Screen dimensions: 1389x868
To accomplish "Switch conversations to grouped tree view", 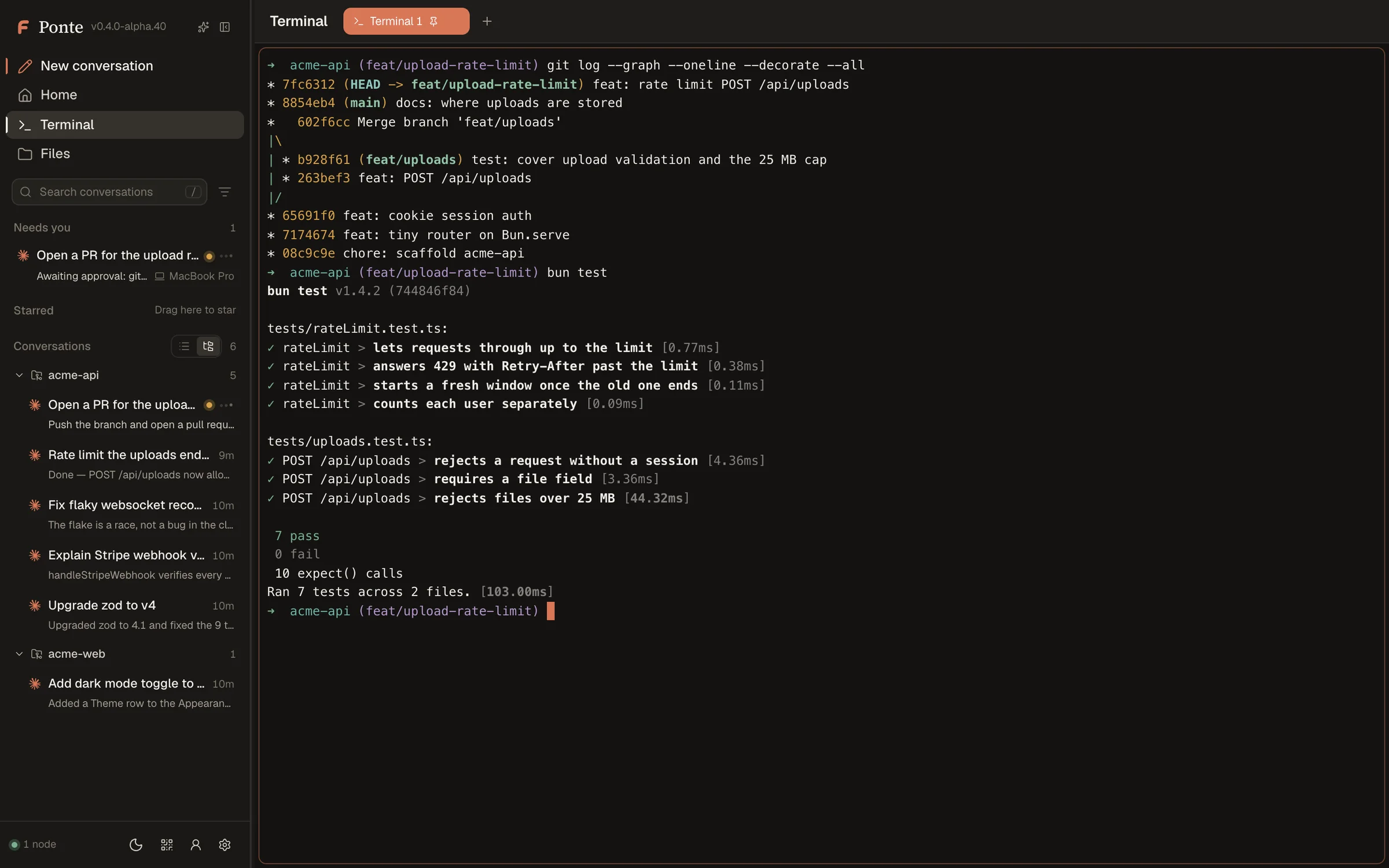I will click(x=208, y=347).
